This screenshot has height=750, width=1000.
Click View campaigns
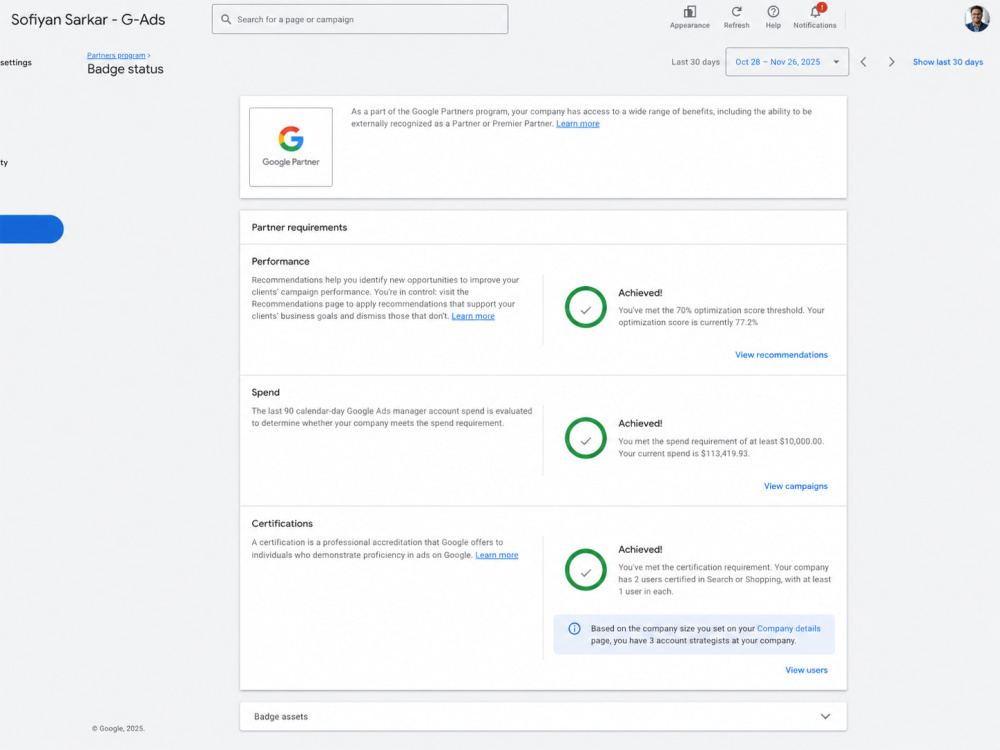[795, 486]
